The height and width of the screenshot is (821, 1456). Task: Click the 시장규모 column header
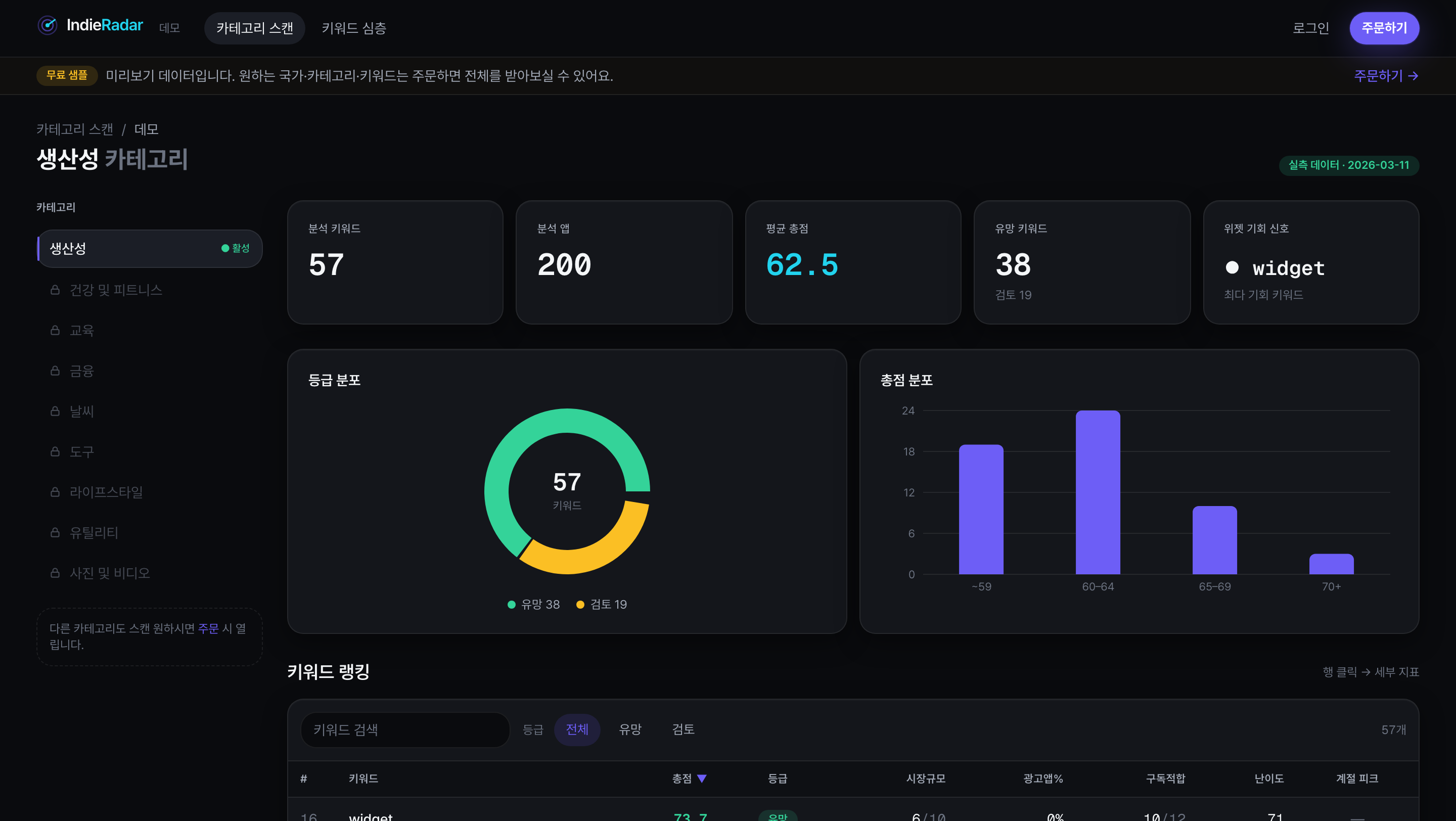point(926,779)
